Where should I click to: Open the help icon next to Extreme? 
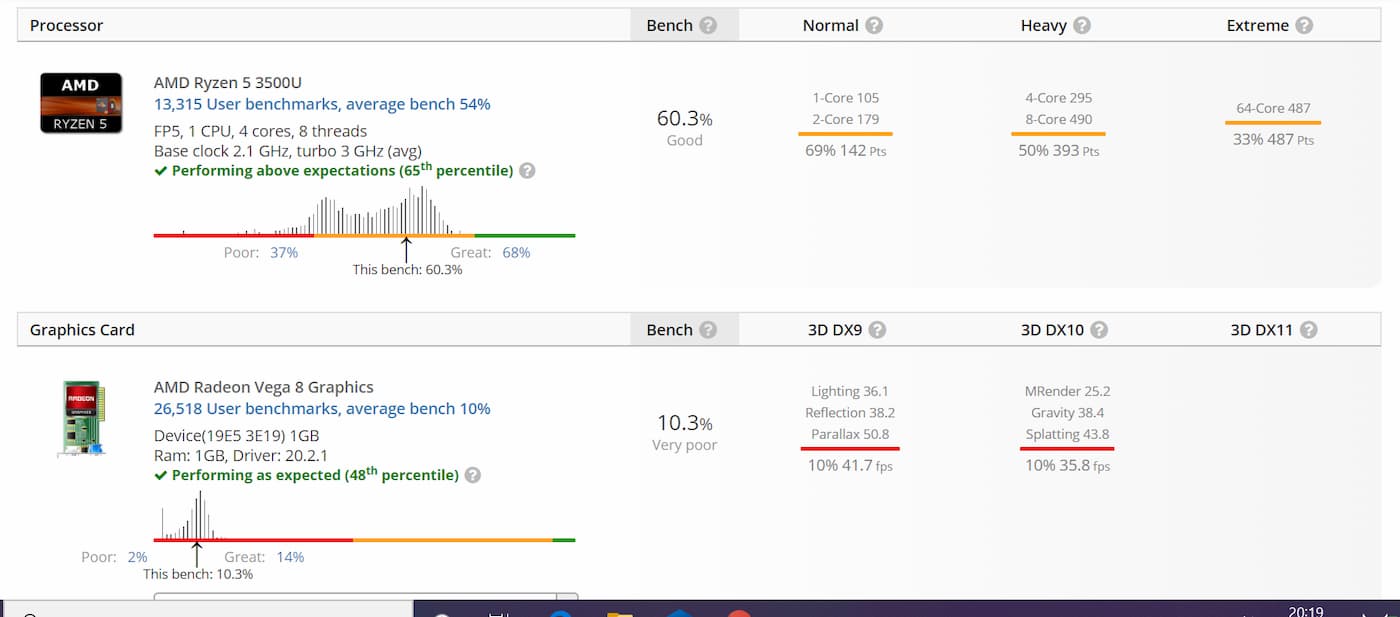pyautogui.click(x=1304, y=25)
